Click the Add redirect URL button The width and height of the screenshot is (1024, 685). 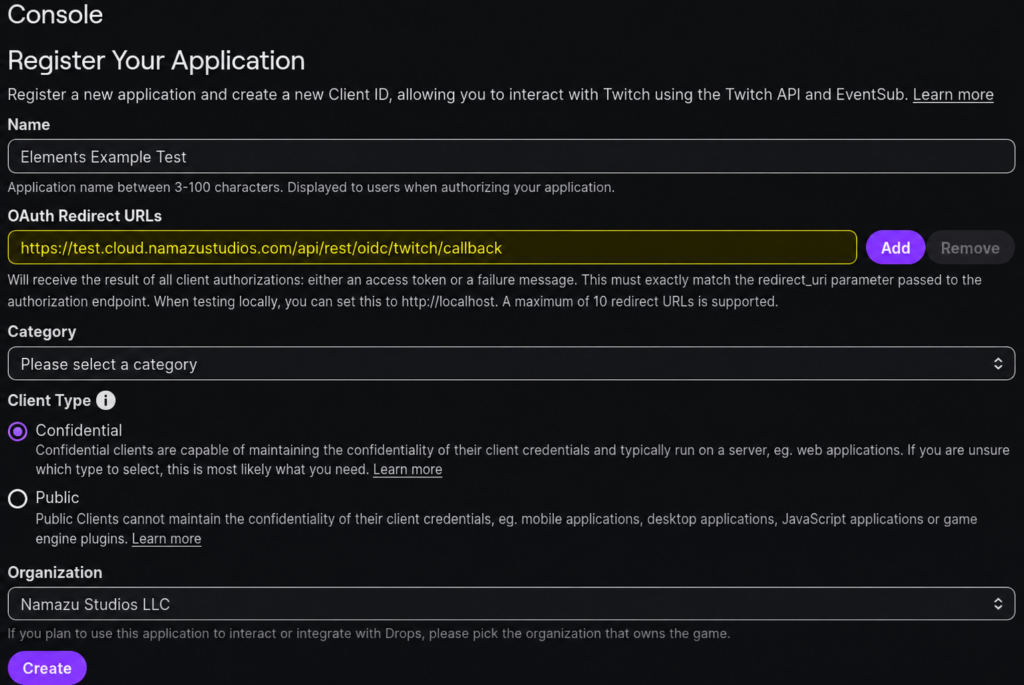pyautogui.click(x=895, y=247)
